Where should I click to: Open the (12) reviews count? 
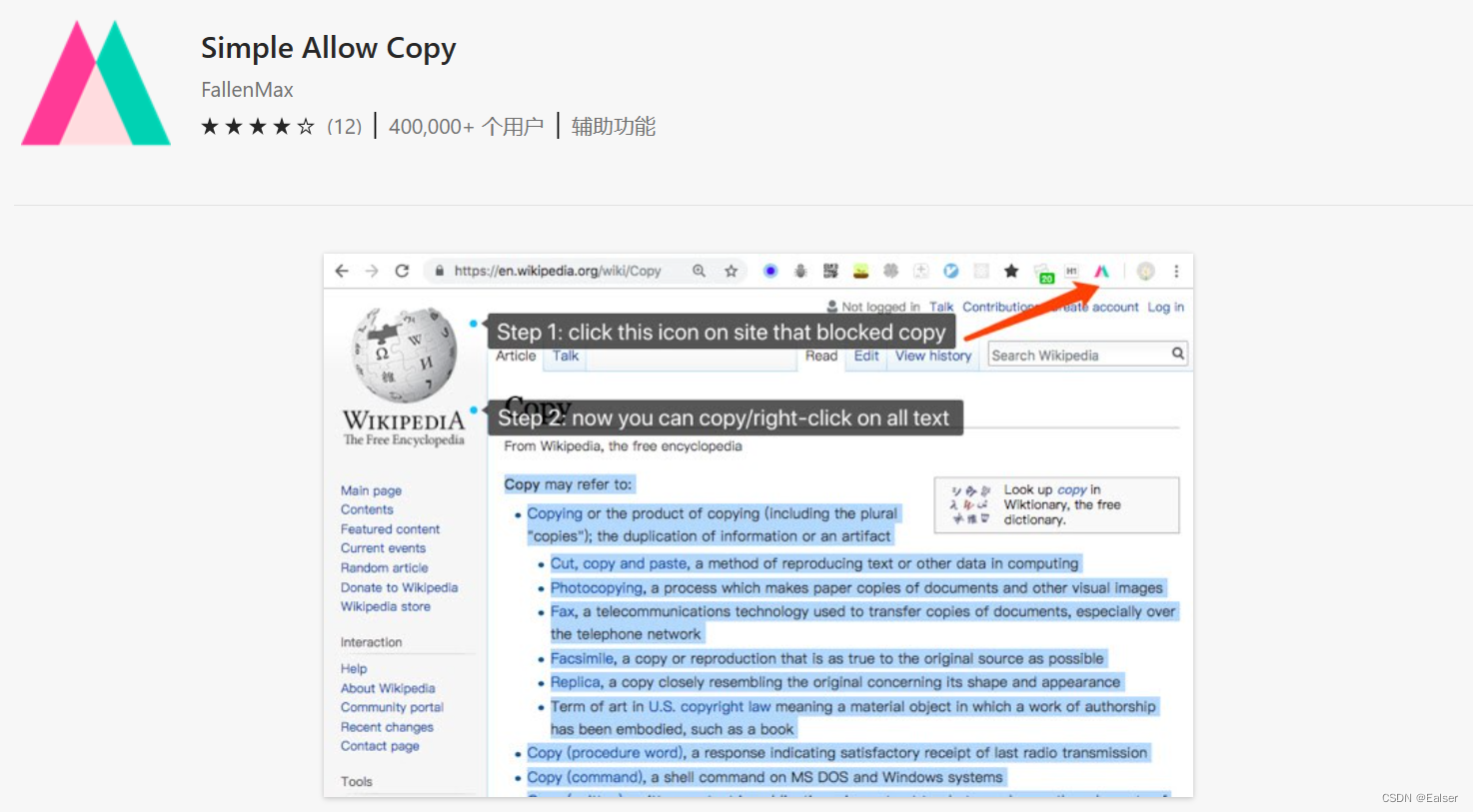[345, 127]
